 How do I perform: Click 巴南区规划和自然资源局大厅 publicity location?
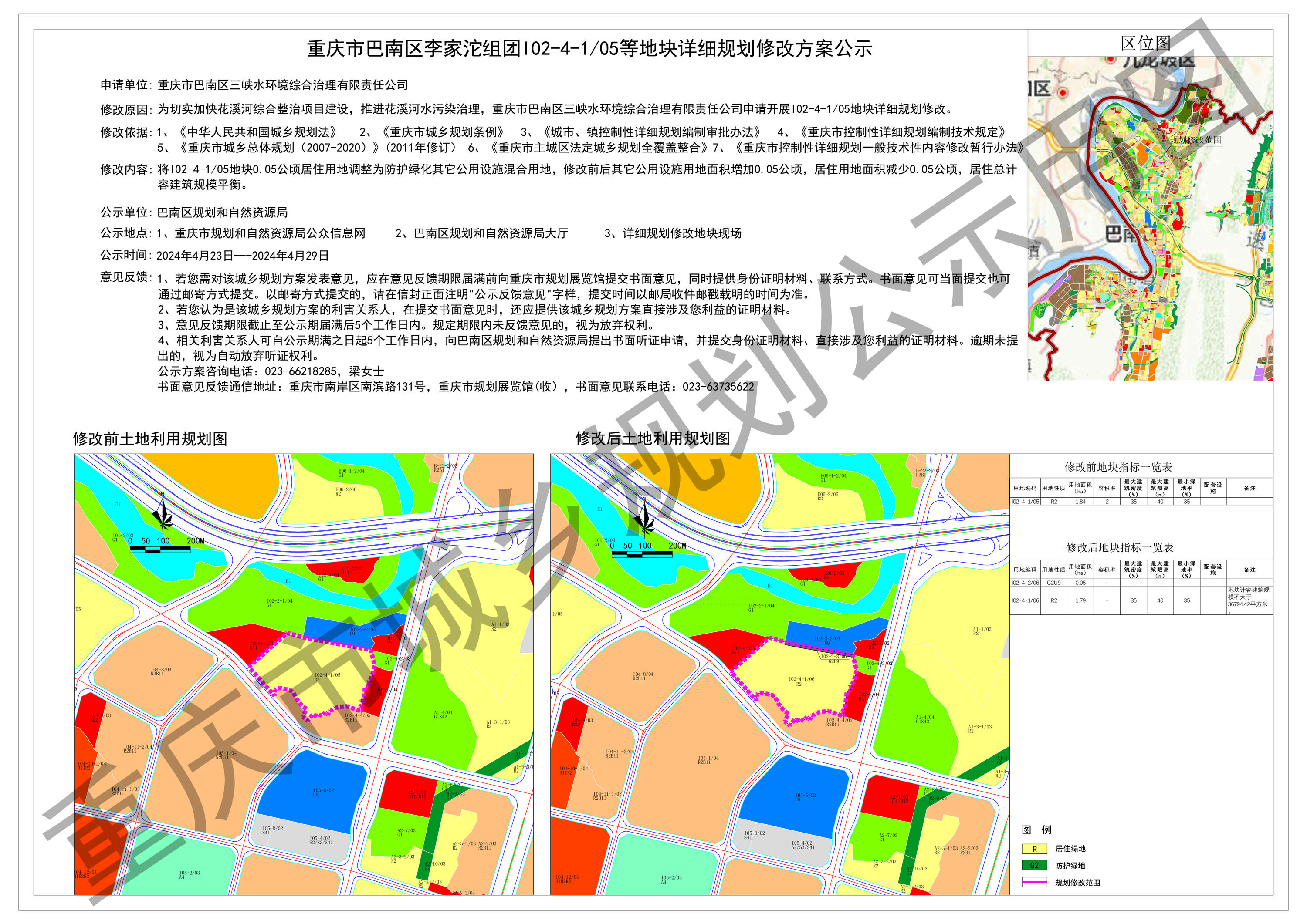tap(491, 233)
